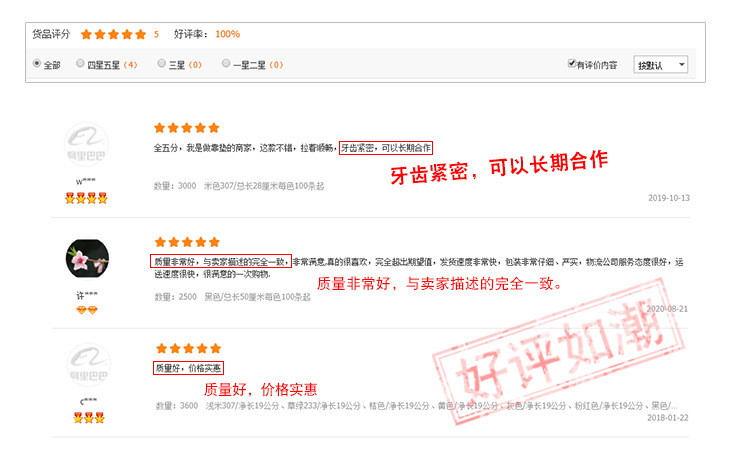Click the username 许***
The width and height of the screenshot is (750, 463).
[x=87, y=295]
